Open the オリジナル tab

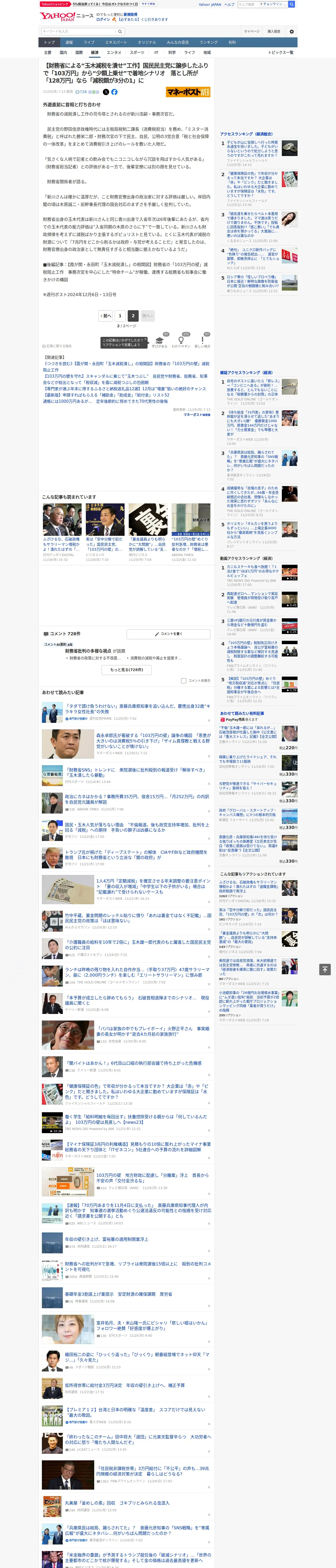(x=147, y=43)
